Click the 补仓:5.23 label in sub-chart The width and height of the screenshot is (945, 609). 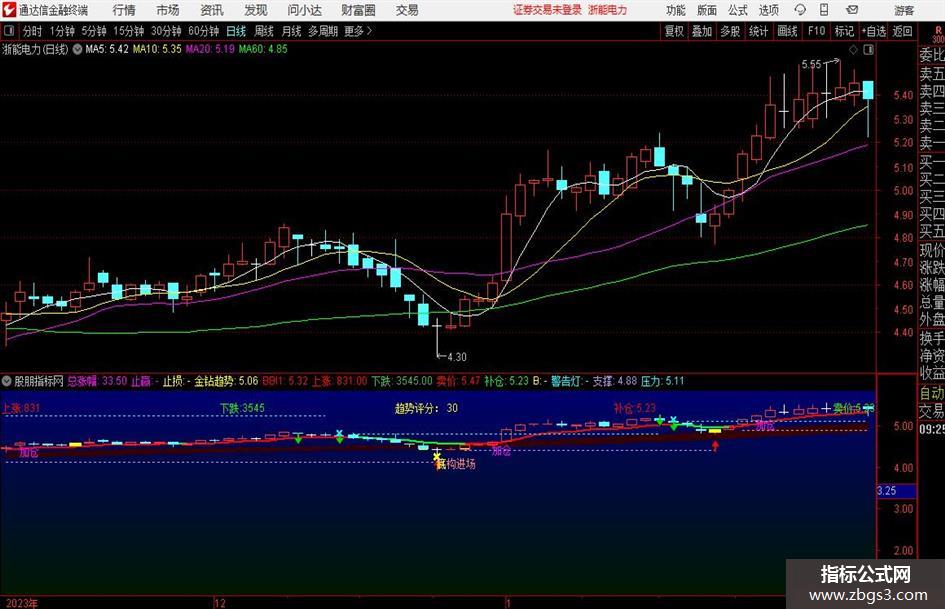point(634,408)
